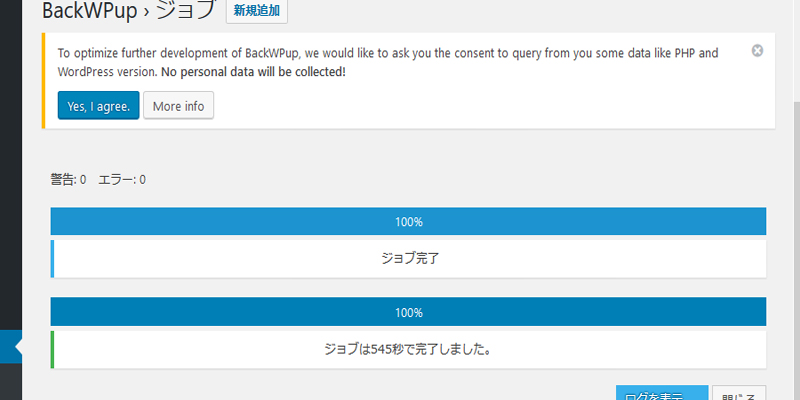
Task: Click the bold No personal data text
Action: point(253,72)
